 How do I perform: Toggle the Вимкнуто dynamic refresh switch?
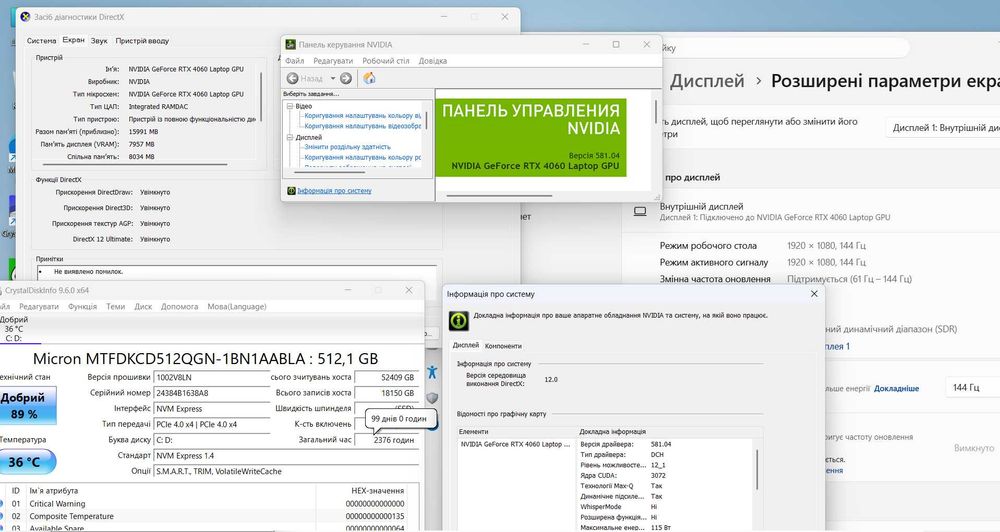(974, 448)
